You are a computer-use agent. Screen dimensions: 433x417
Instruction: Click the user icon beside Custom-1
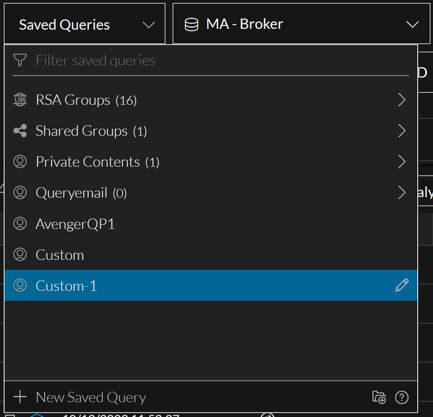(x=20, y=286)
